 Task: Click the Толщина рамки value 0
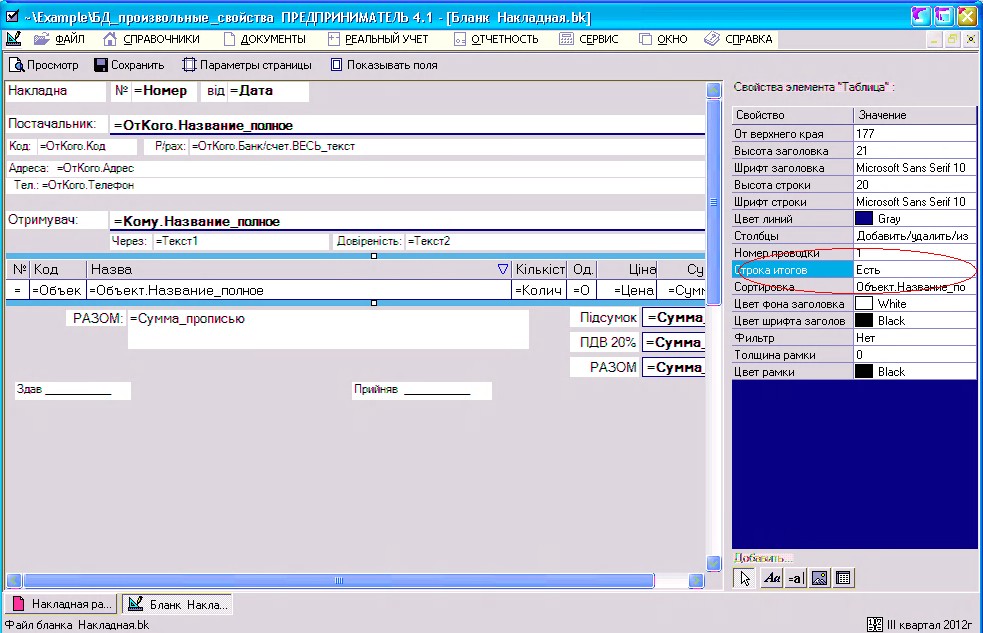click(913, 355)
